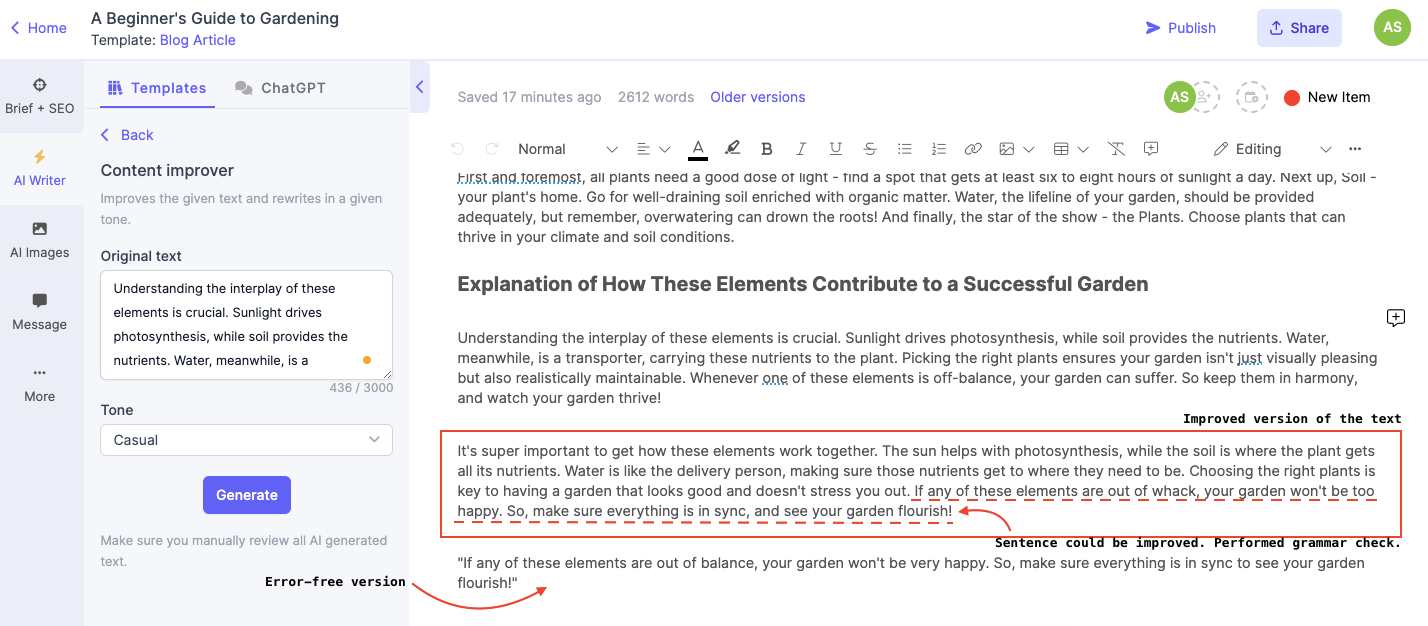Click the 436 / 3000 character counter
This screenshot has height=626, width=1428.
click(x=361, y=388)
